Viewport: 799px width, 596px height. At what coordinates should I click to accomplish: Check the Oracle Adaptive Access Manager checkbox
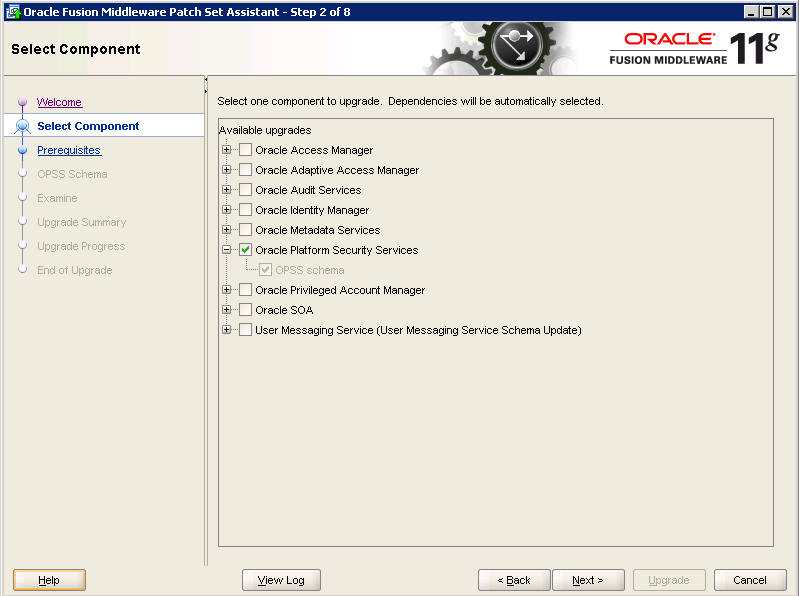[246, 170]
